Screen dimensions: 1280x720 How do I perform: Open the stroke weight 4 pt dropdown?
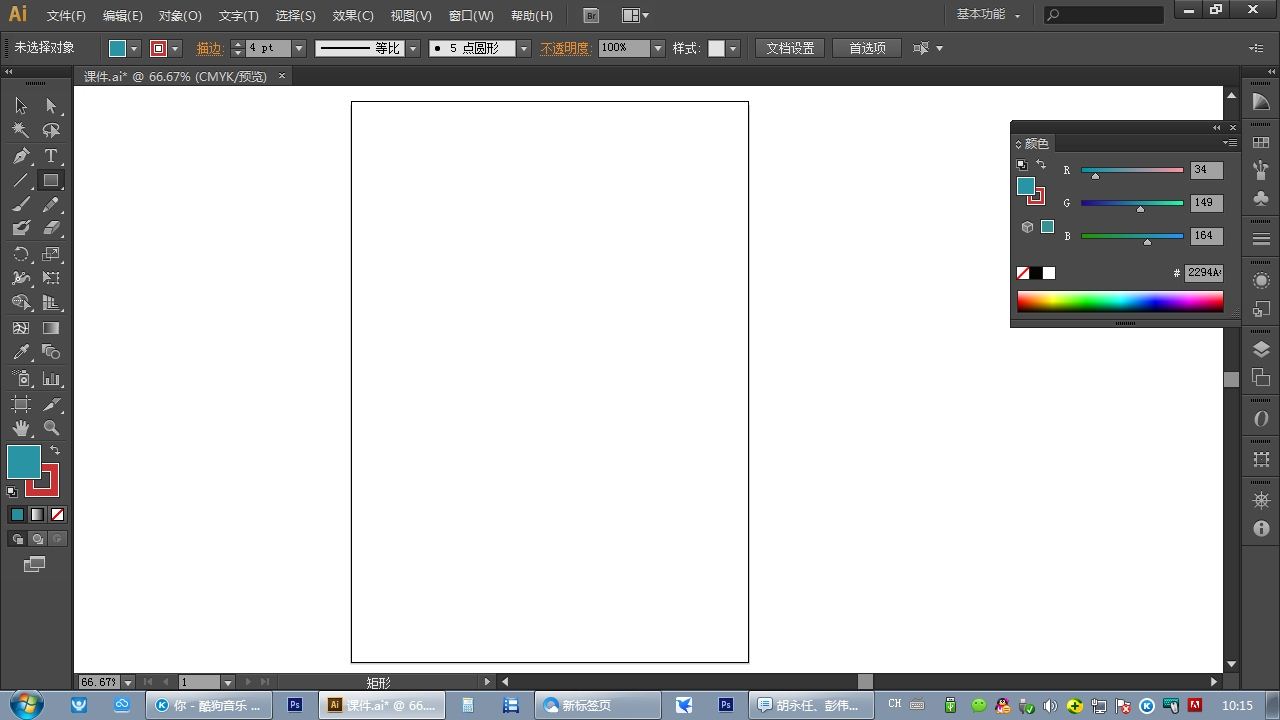298,48
